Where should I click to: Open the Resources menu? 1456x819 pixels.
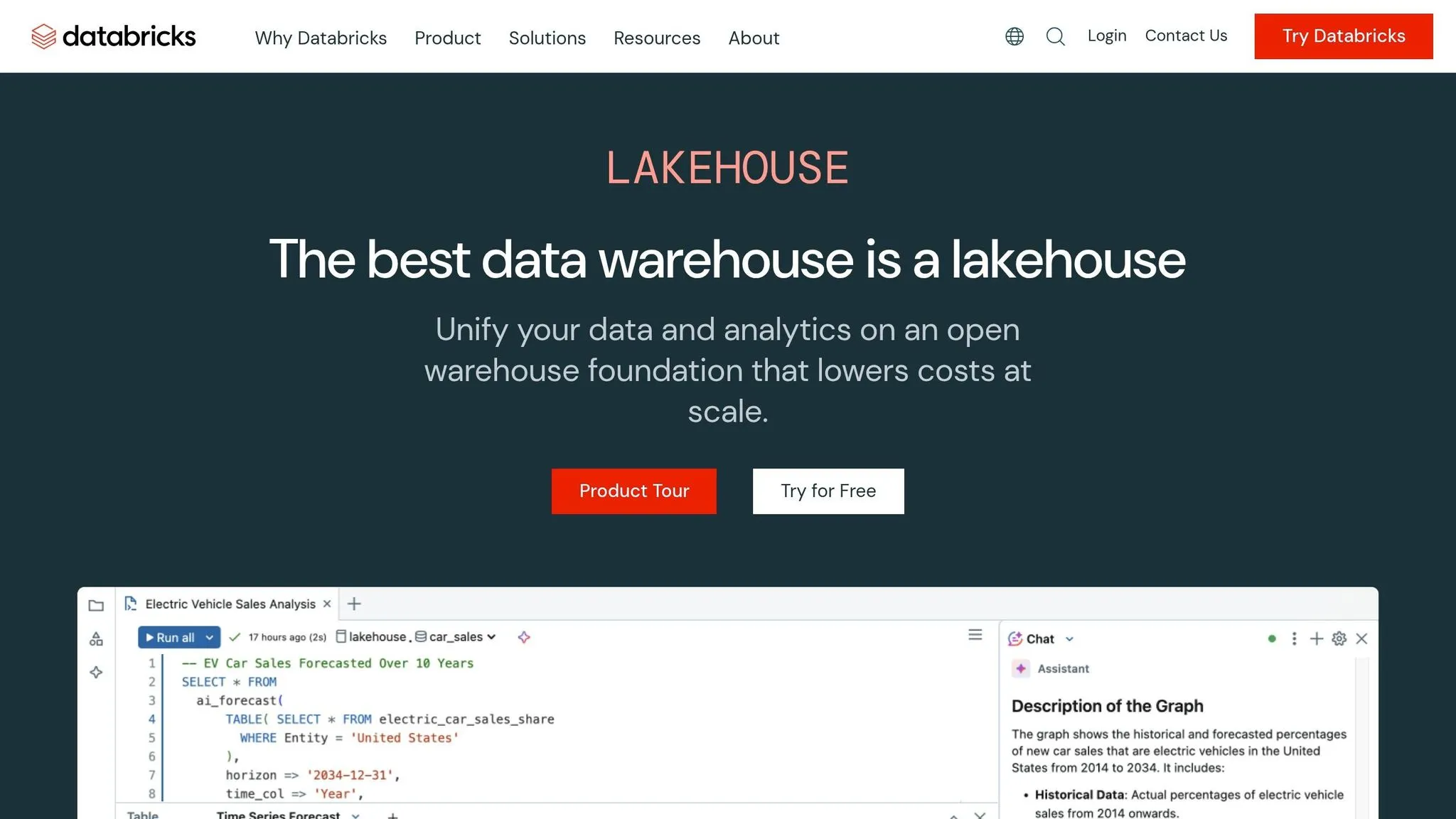tap(657, 38)
